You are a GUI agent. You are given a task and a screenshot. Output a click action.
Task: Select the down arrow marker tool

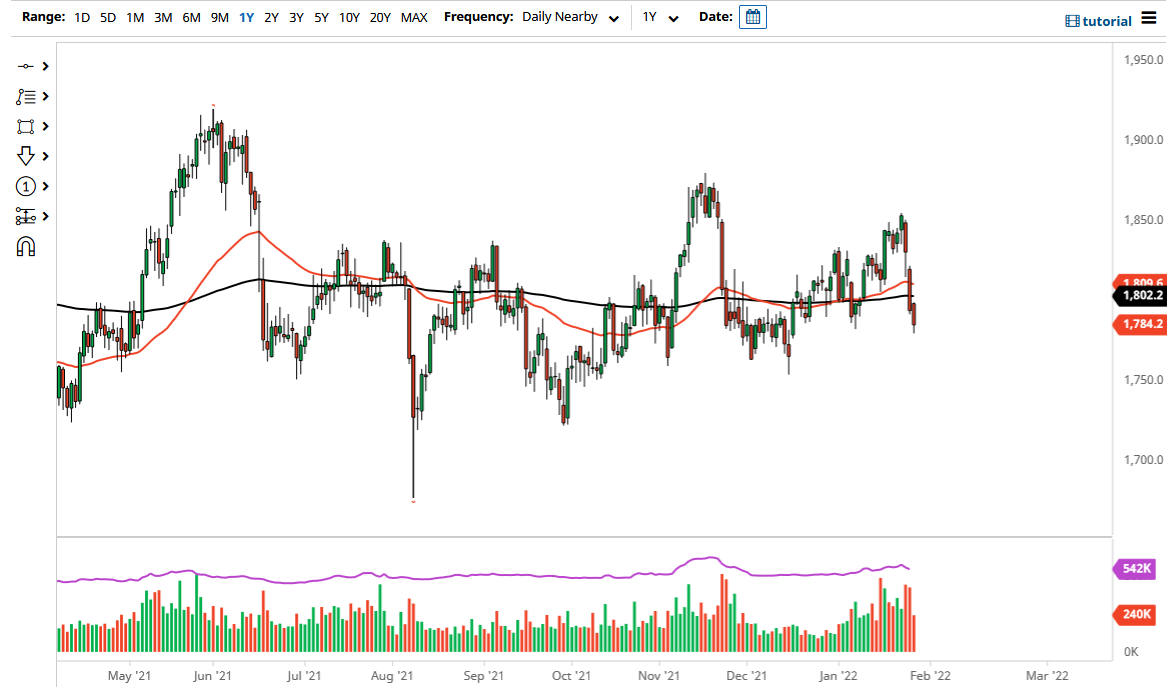click(x=26, y=156)
